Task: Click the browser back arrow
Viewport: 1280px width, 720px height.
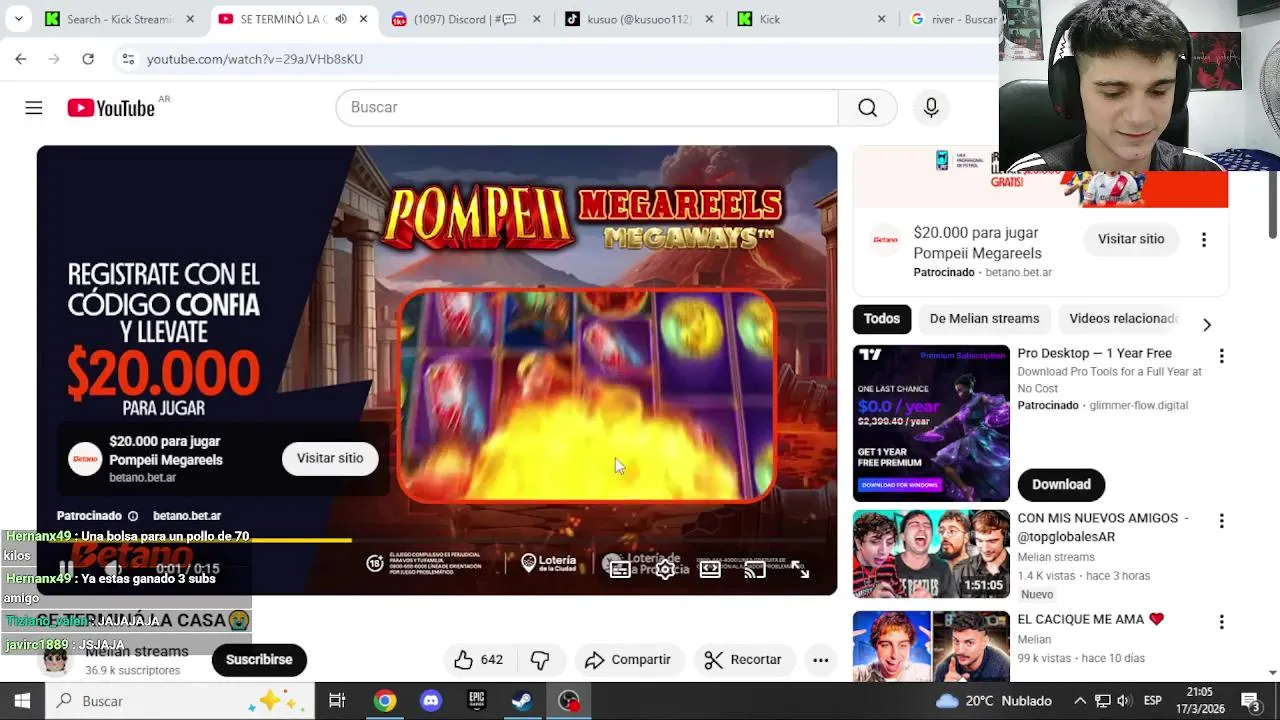Action: point(21,59)
